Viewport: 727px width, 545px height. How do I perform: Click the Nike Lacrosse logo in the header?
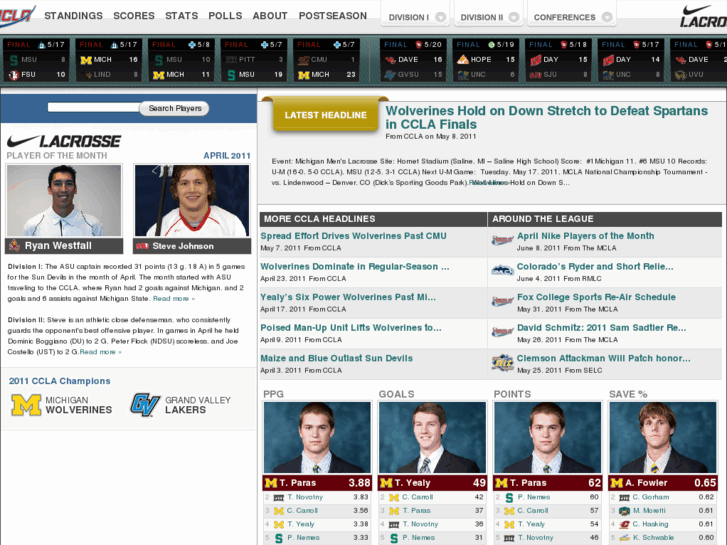tap(703, 16)
